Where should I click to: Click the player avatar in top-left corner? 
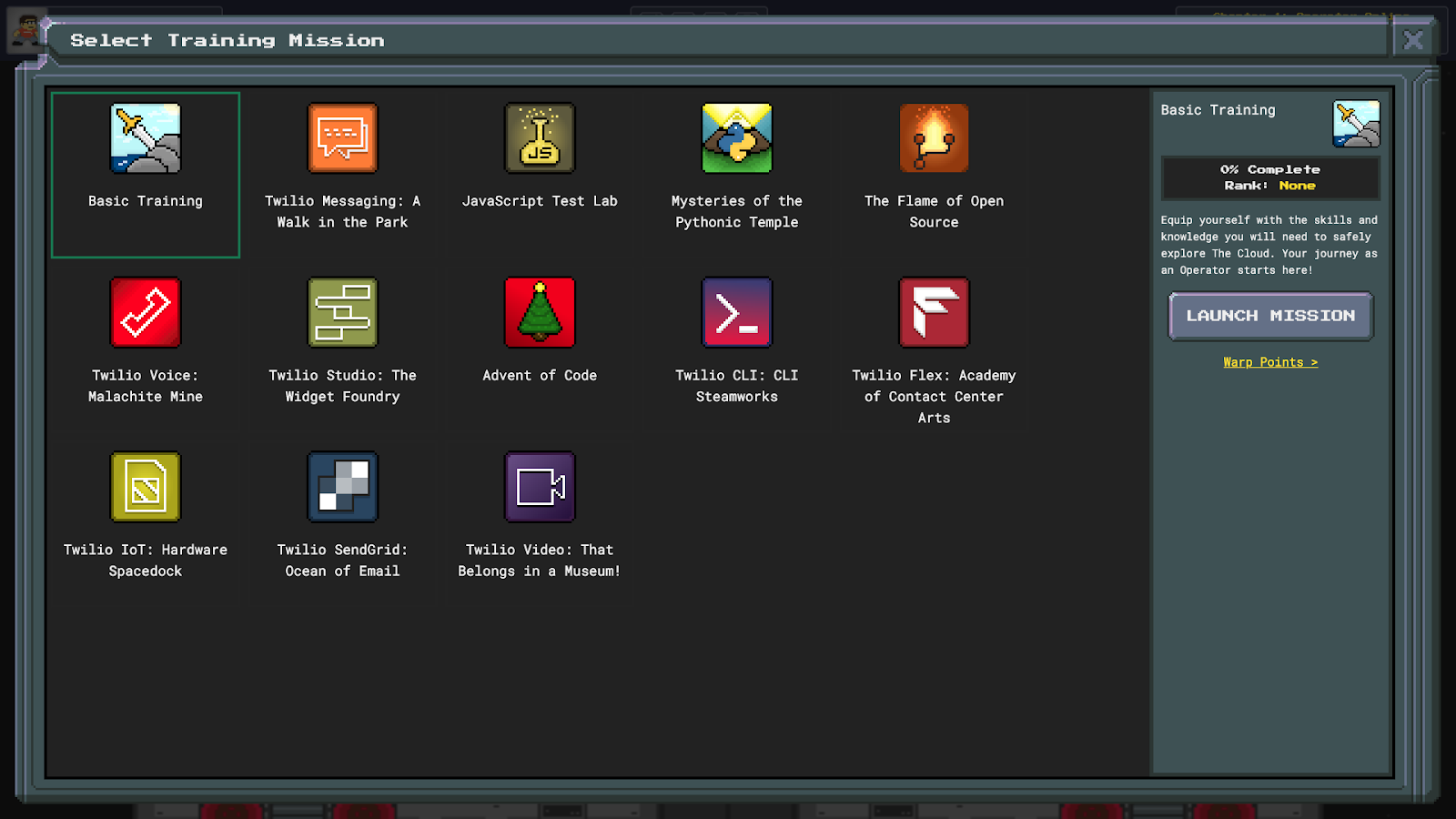[27, 32]
